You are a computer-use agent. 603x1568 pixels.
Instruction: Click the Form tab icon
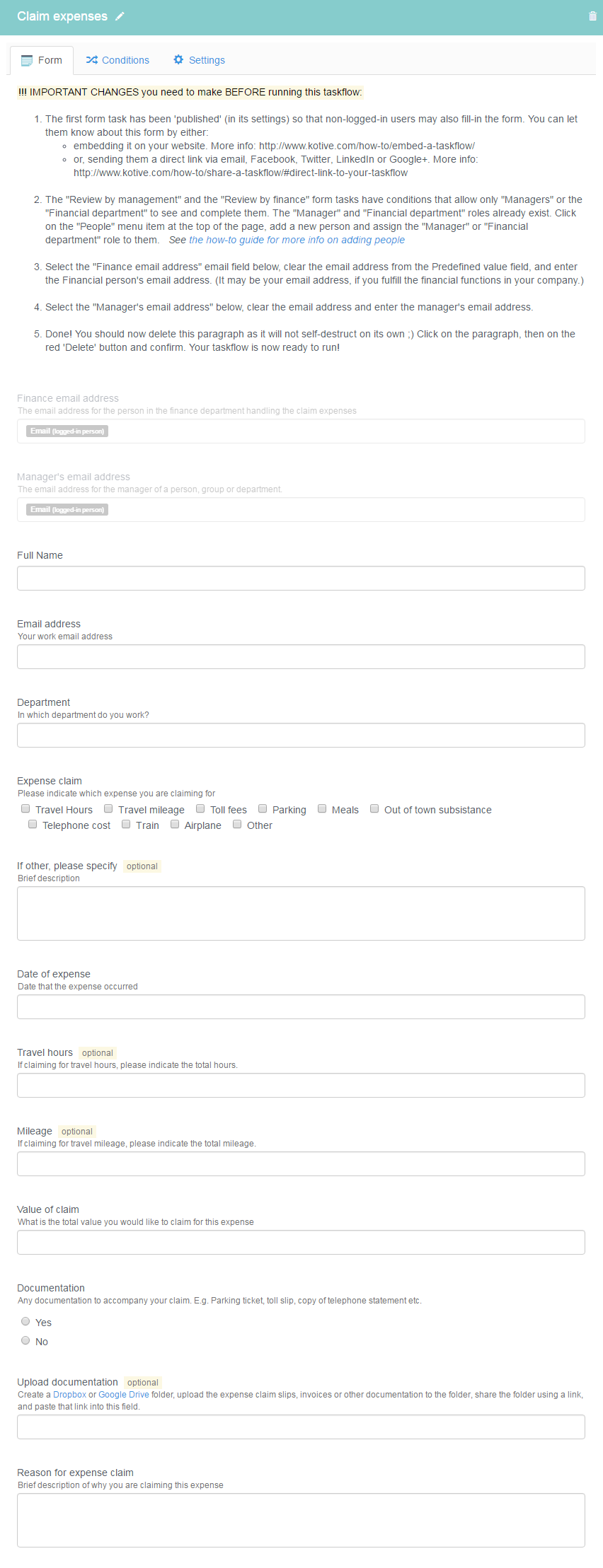[27, 61]
